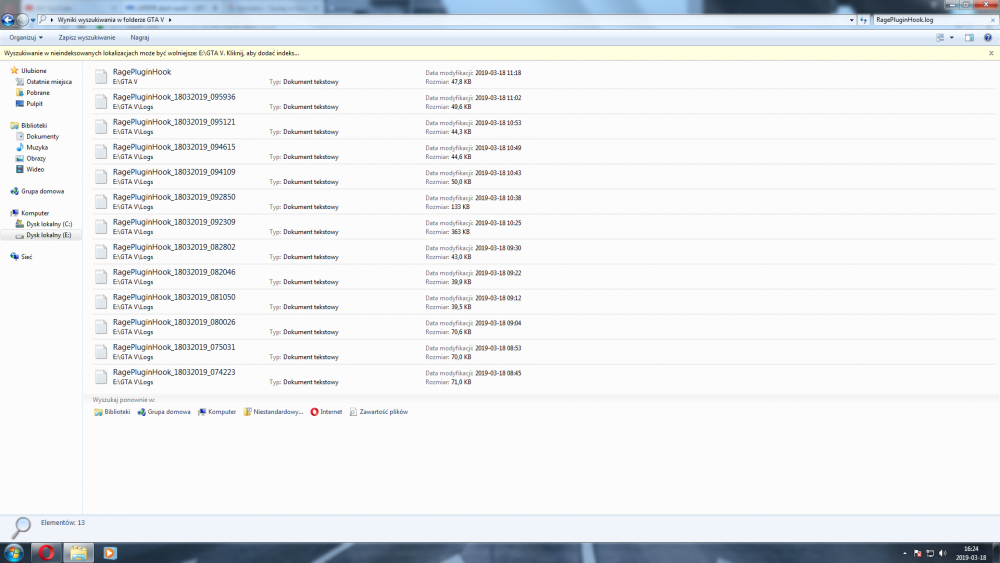Open the view options dropdown arrow
This screenshot has width=1000, height=563.
pos(952,38)
